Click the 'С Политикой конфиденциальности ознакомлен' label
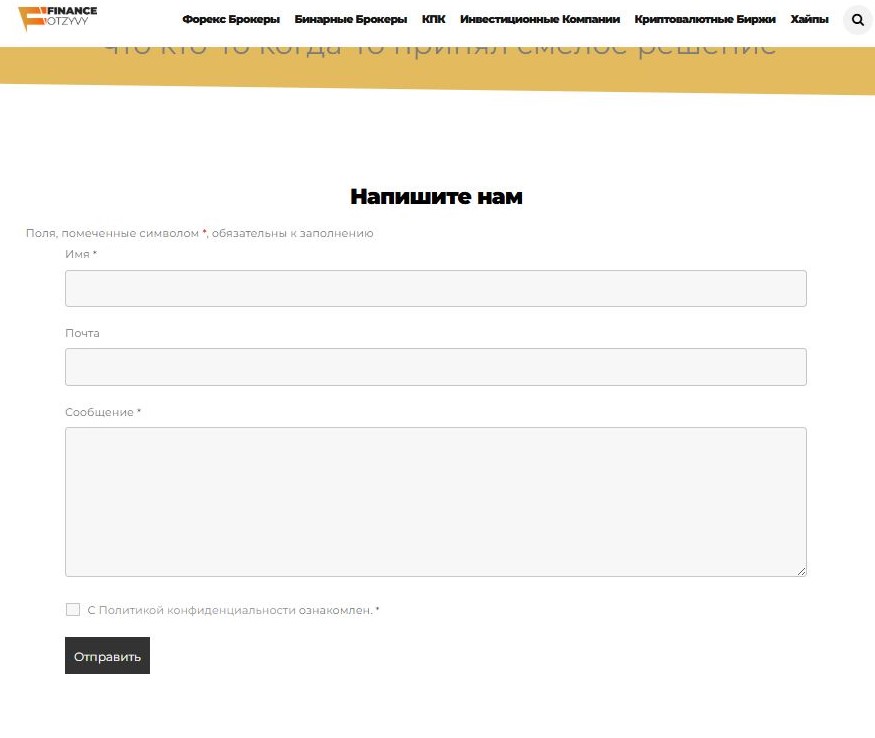The image size is (875, 738). 230,610
